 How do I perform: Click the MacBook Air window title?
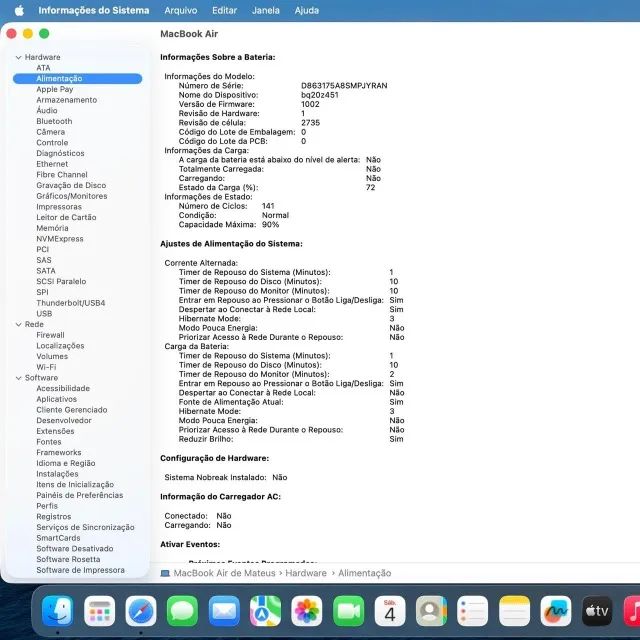189,34
